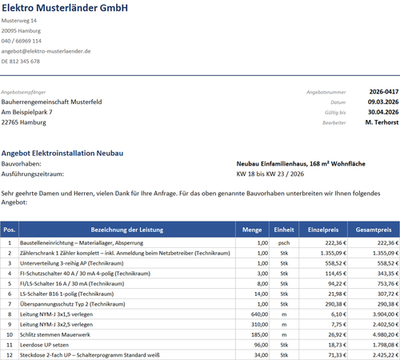Click the email angebot@elektro-musterlaender.de
The width and height of the screenshot is (400, 360).
(x=46, y=51)
